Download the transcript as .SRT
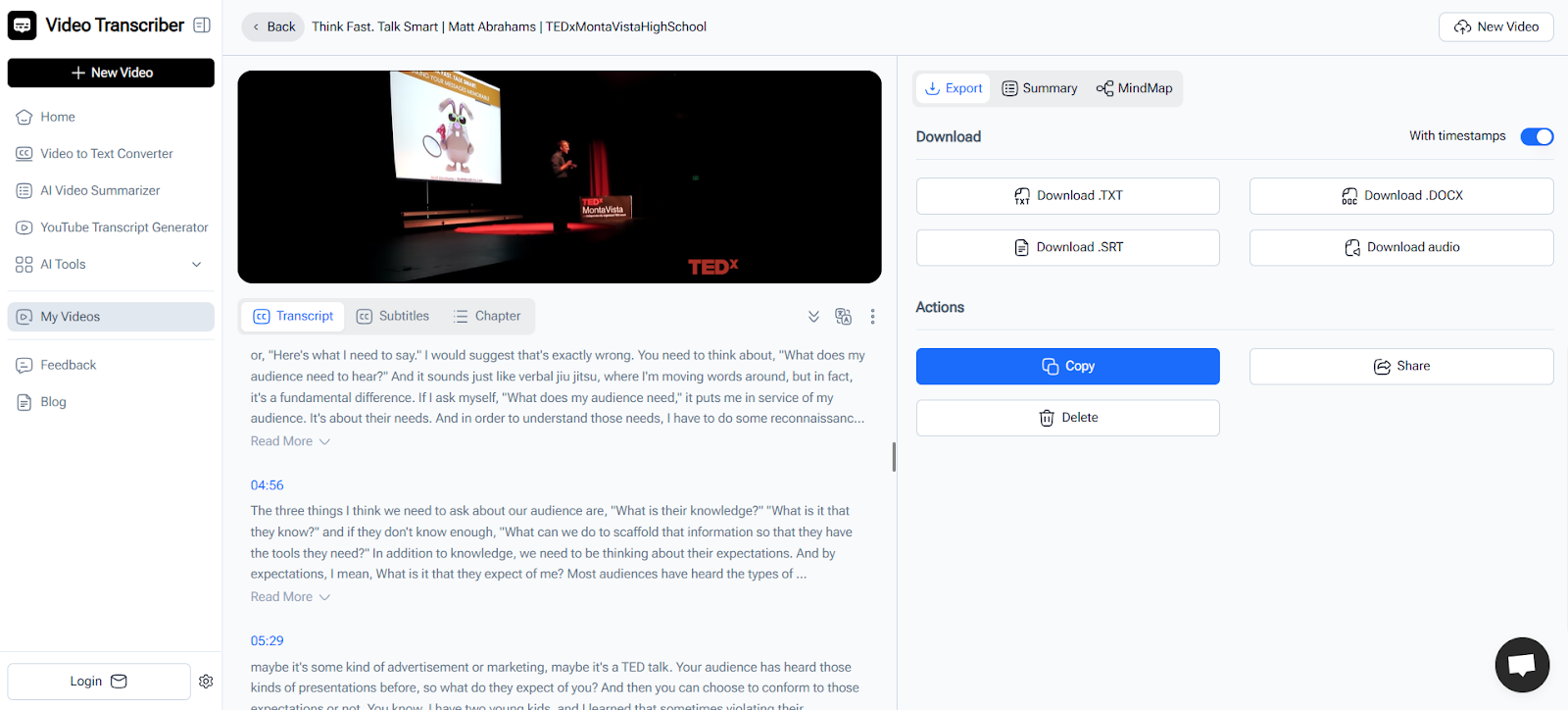This screenshot has height=710, width=1568. 1067,247
